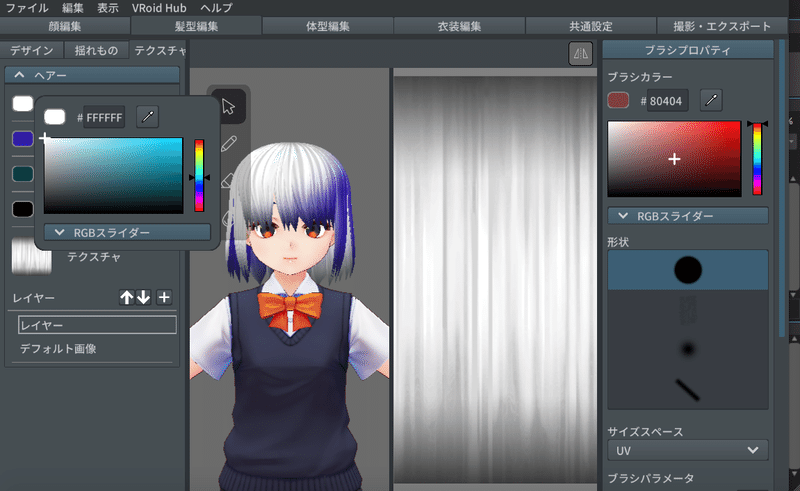
Task: Pick a shade in red saturation box
Action: 674,159
